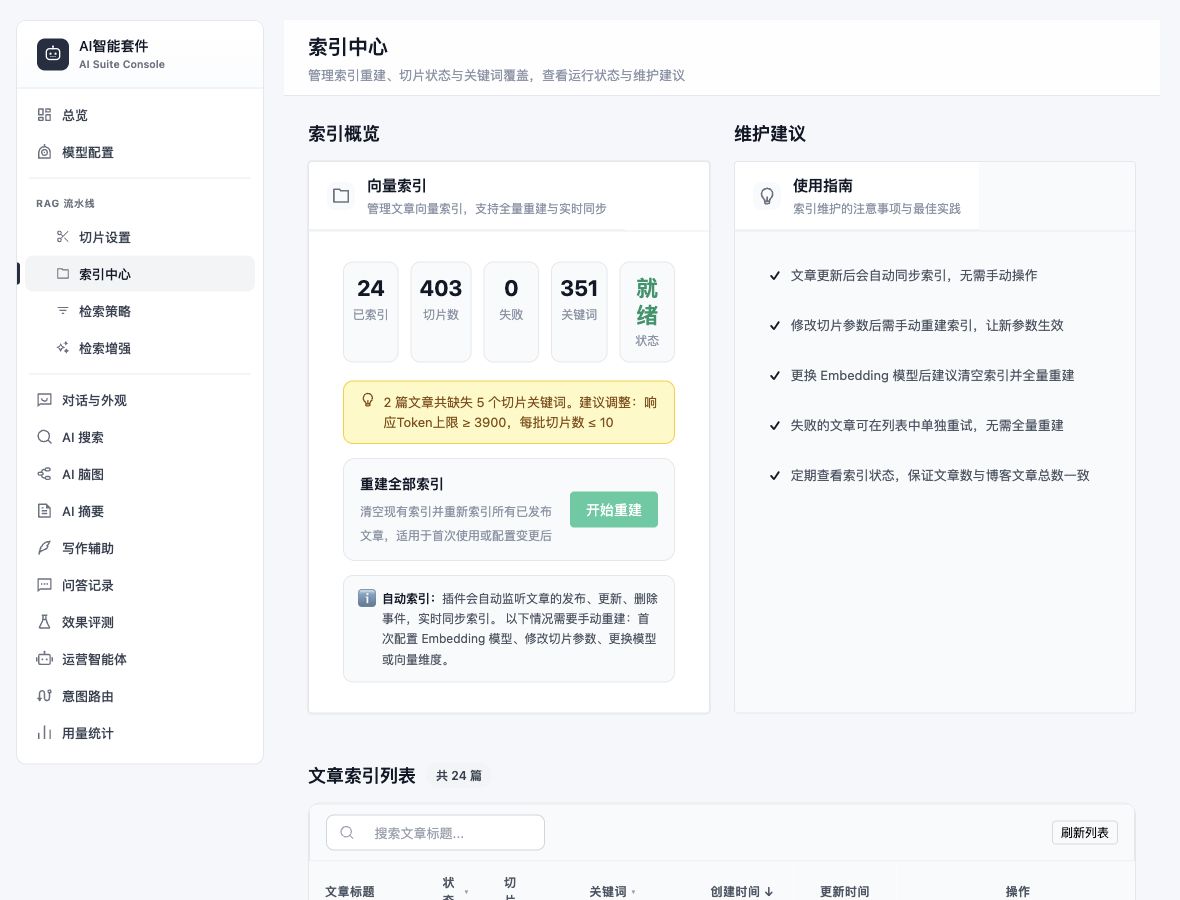Click the magnifier icon for AI 搜索
1180x900 pixels.
point(44,437)
